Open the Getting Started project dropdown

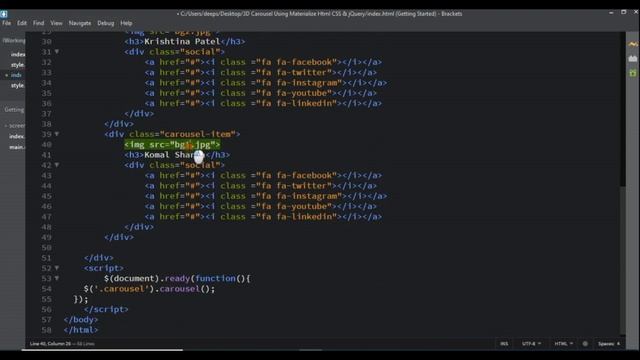[14, 109]
